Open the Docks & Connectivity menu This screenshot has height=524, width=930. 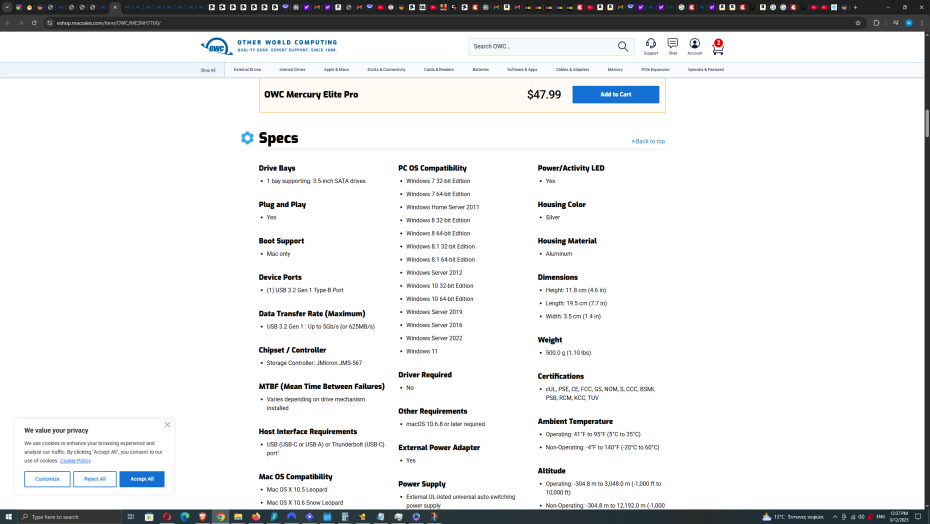pyautogui.click(x=386, y=69)
